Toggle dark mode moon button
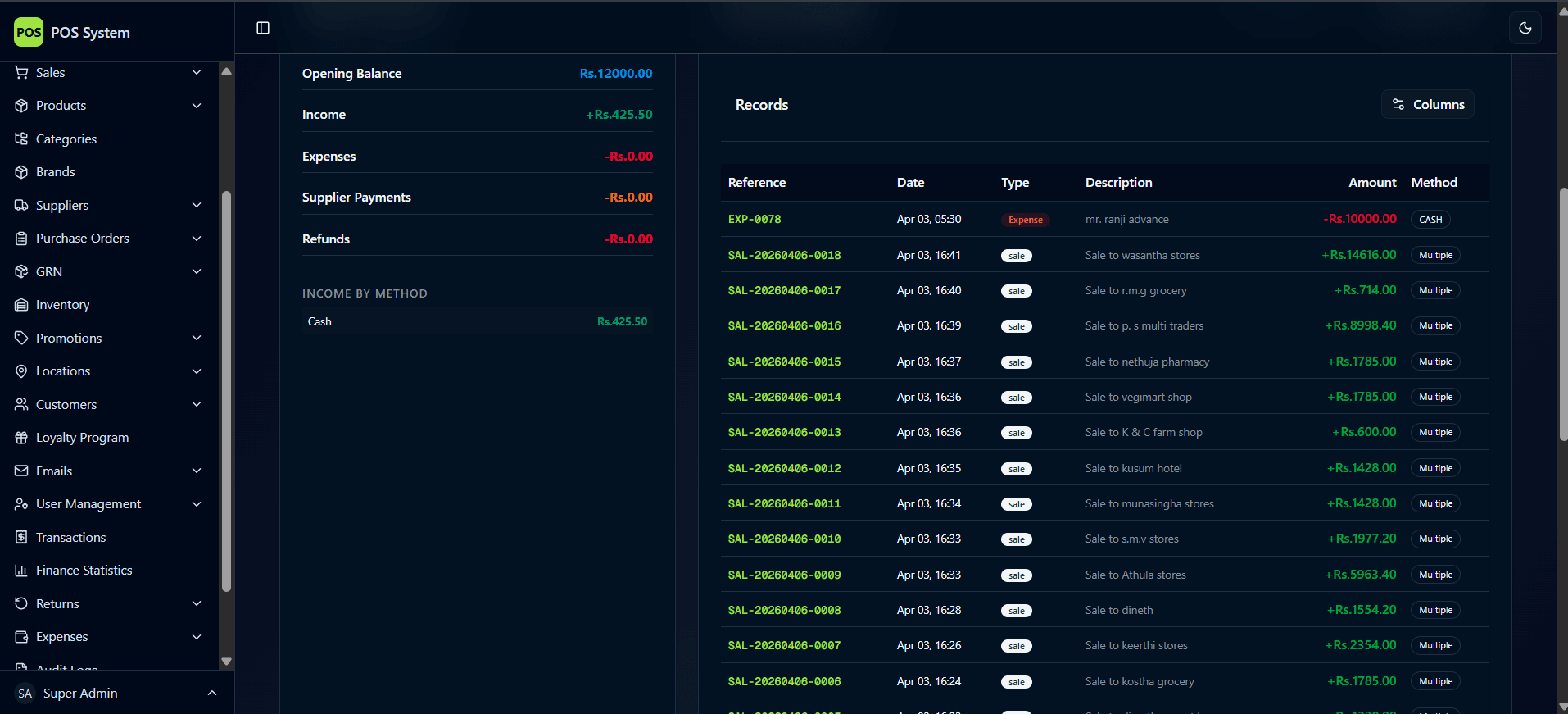The width and height of the screenshot is (1568, 714). tap(1525, 28)
